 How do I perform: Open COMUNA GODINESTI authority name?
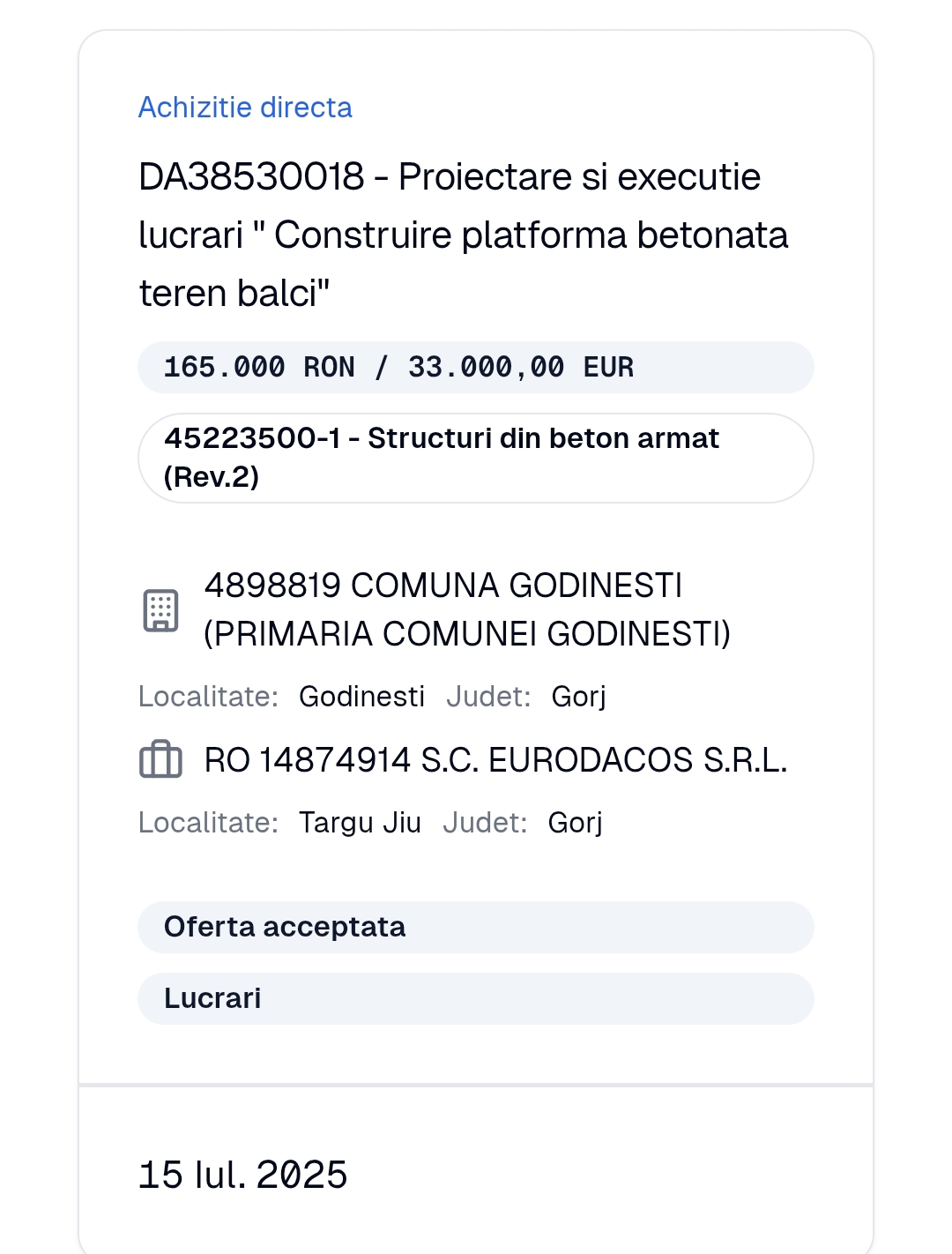pyautogui.click(x=467, y=609)
